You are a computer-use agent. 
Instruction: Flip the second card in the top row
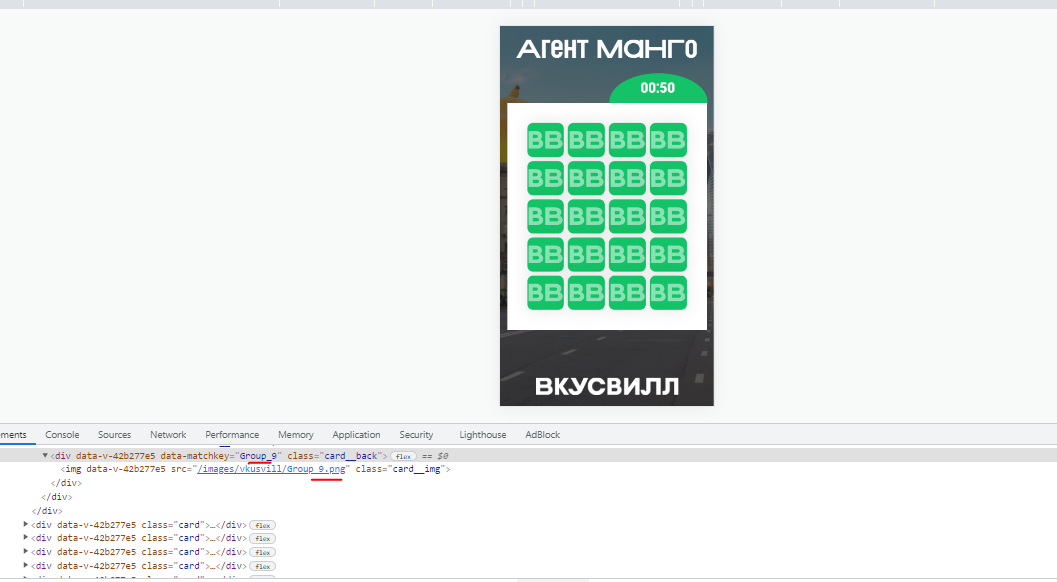click(x=586, y=140)
